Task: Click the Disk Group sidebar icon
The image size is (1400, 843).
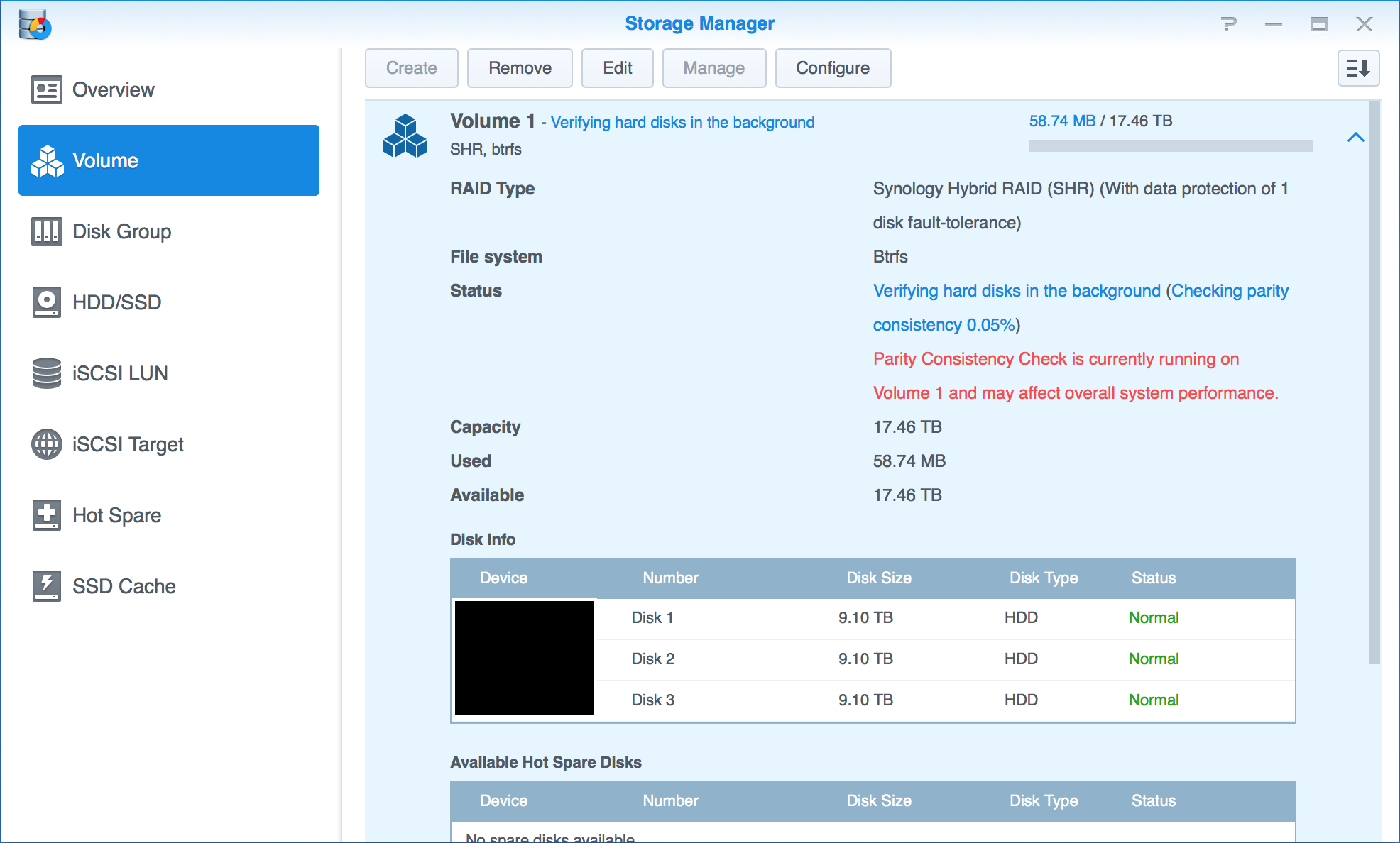Action: (x=46, y=231)
